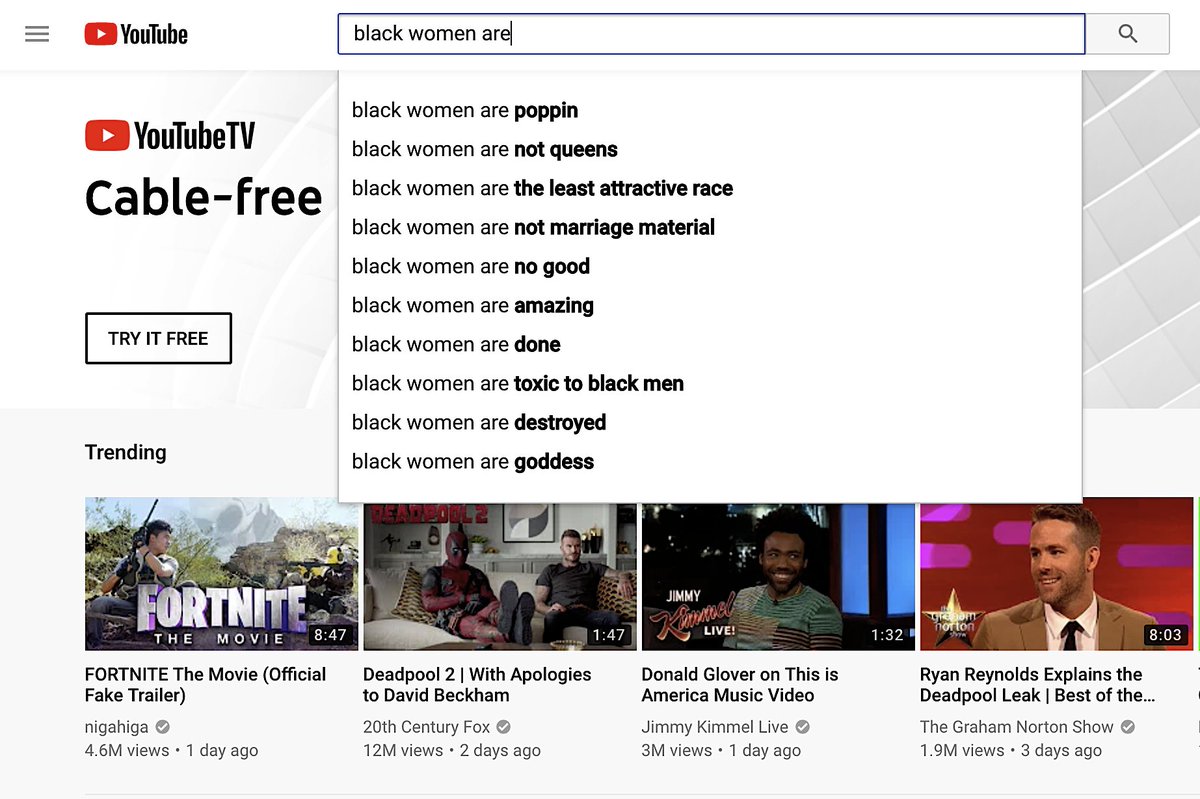Image resolution: width=1200 pixels, height=799 pixels.
Task: Select suggestion 'black women are done'
Action: (710, 344)
